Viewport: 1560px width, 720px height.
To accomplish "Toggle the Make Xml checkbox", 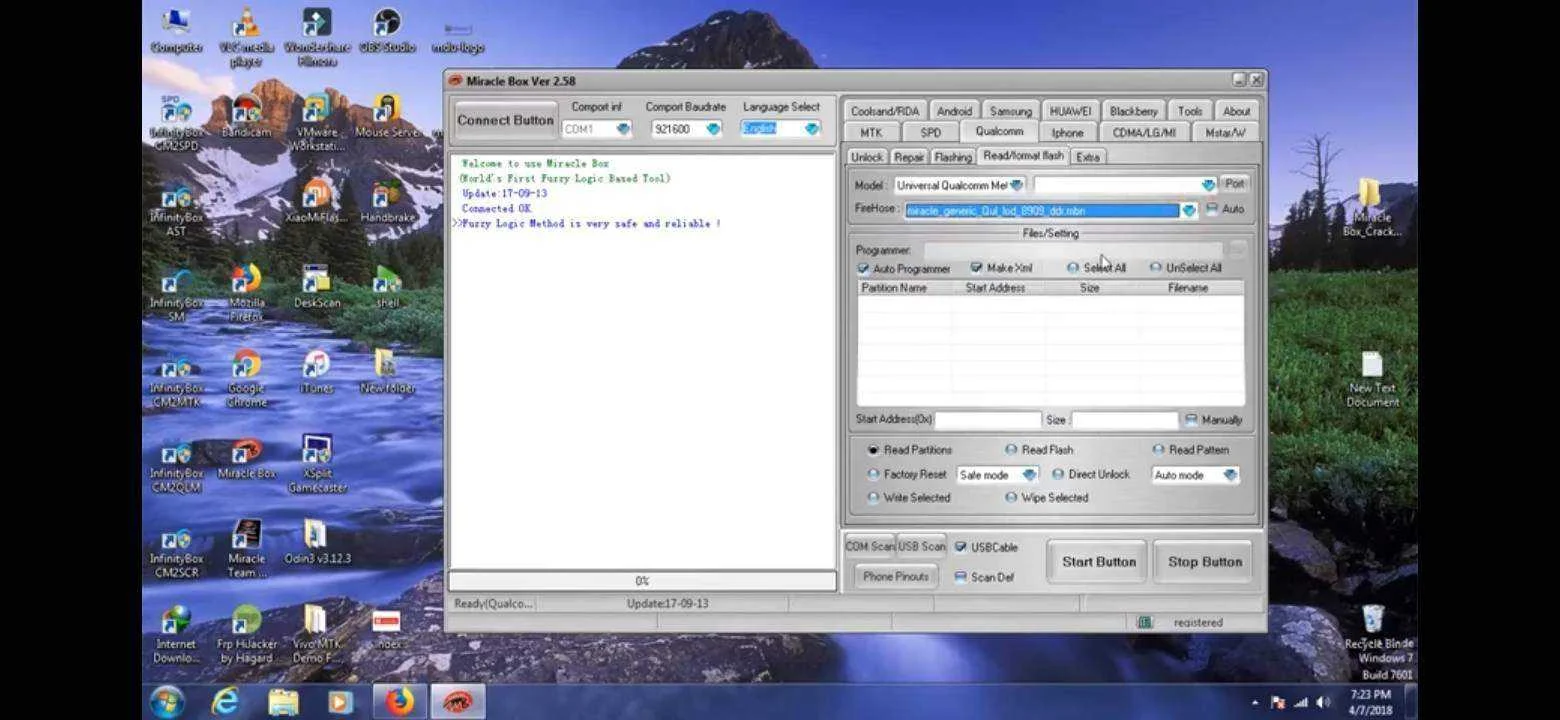I will 976,268.
